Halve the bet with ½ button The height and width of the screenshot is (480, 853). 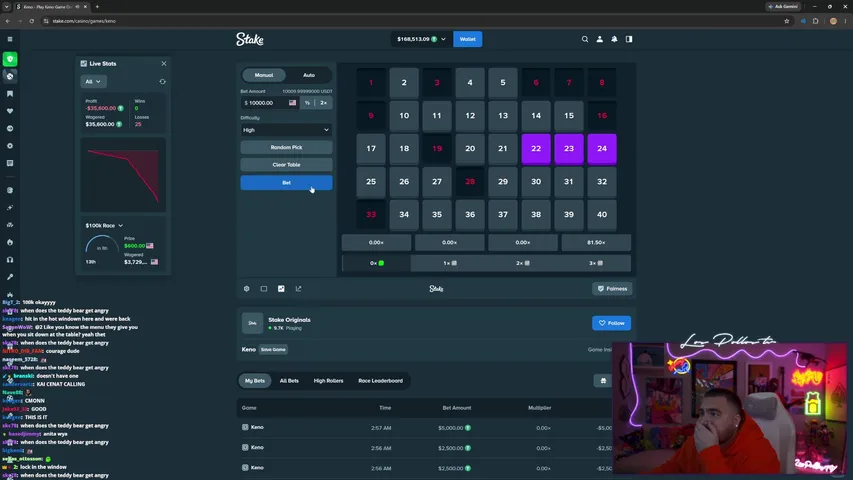point(307,103)
